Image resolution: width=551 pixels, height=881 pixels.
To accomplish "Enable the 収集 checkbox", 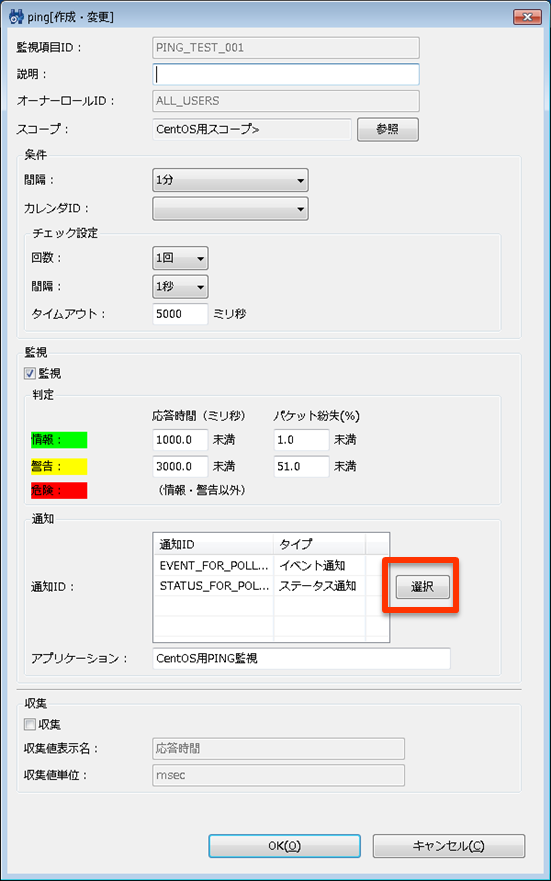I will 30,724.
